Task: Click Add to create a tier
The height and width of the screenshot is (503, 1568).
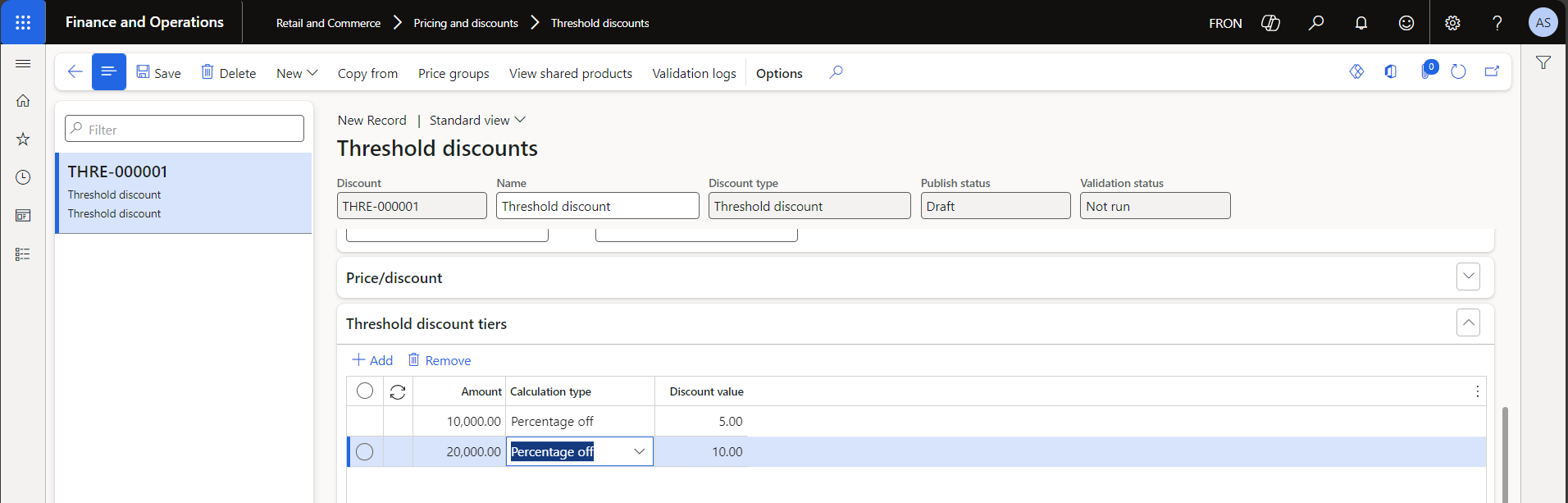Action: [x=372, y=360]
